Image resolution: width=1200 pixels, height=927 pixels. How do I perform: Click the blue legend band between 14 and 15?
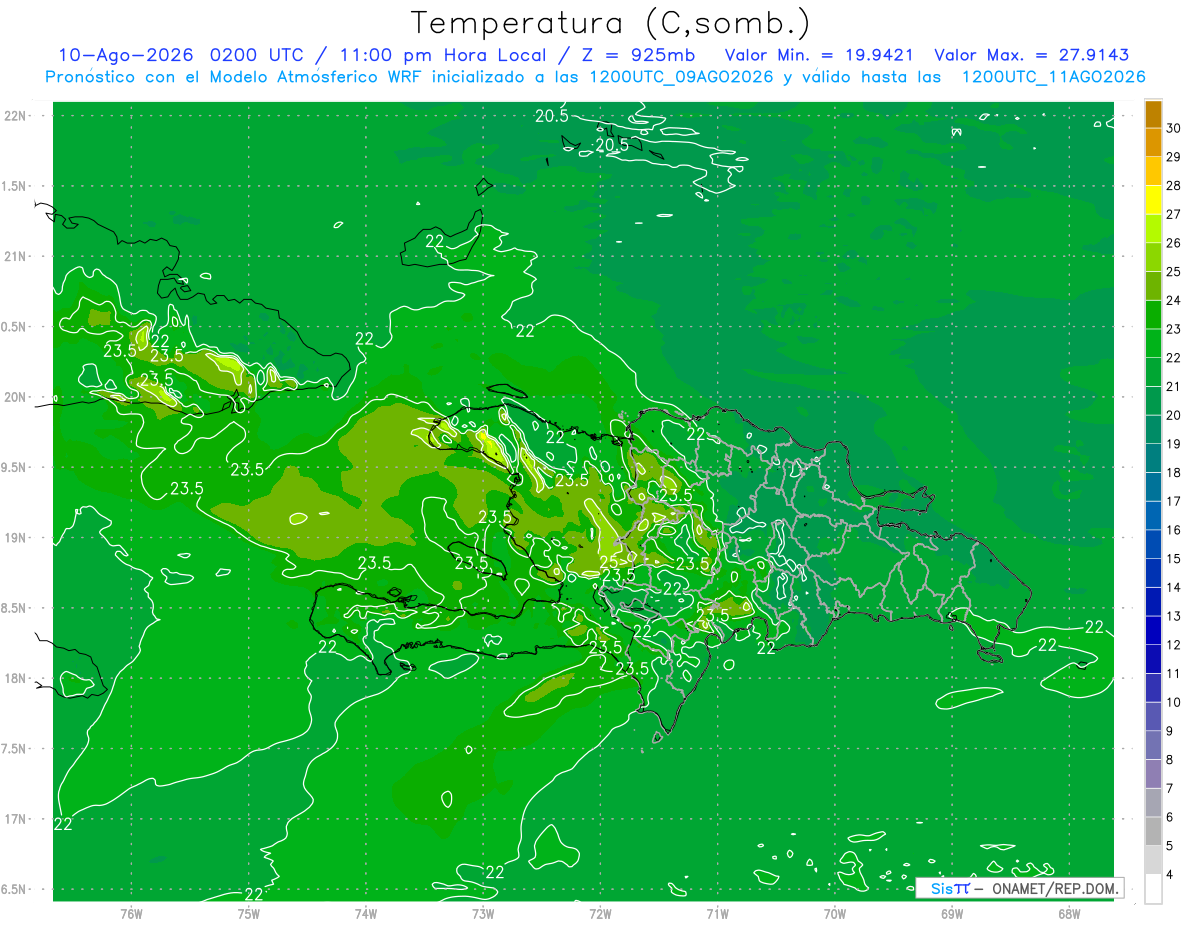pyautogui.click(x=1153, y=574)
